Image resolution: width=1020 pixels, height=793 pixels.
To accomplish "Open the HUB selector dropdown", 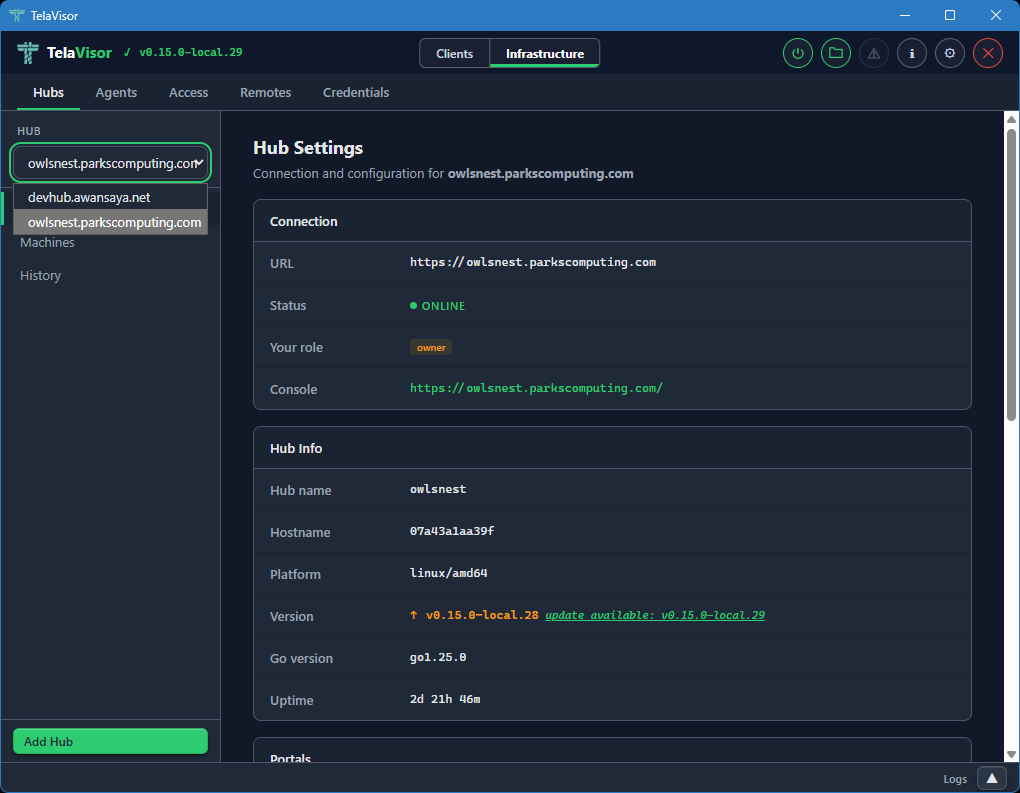I will (x=111, y=163).
